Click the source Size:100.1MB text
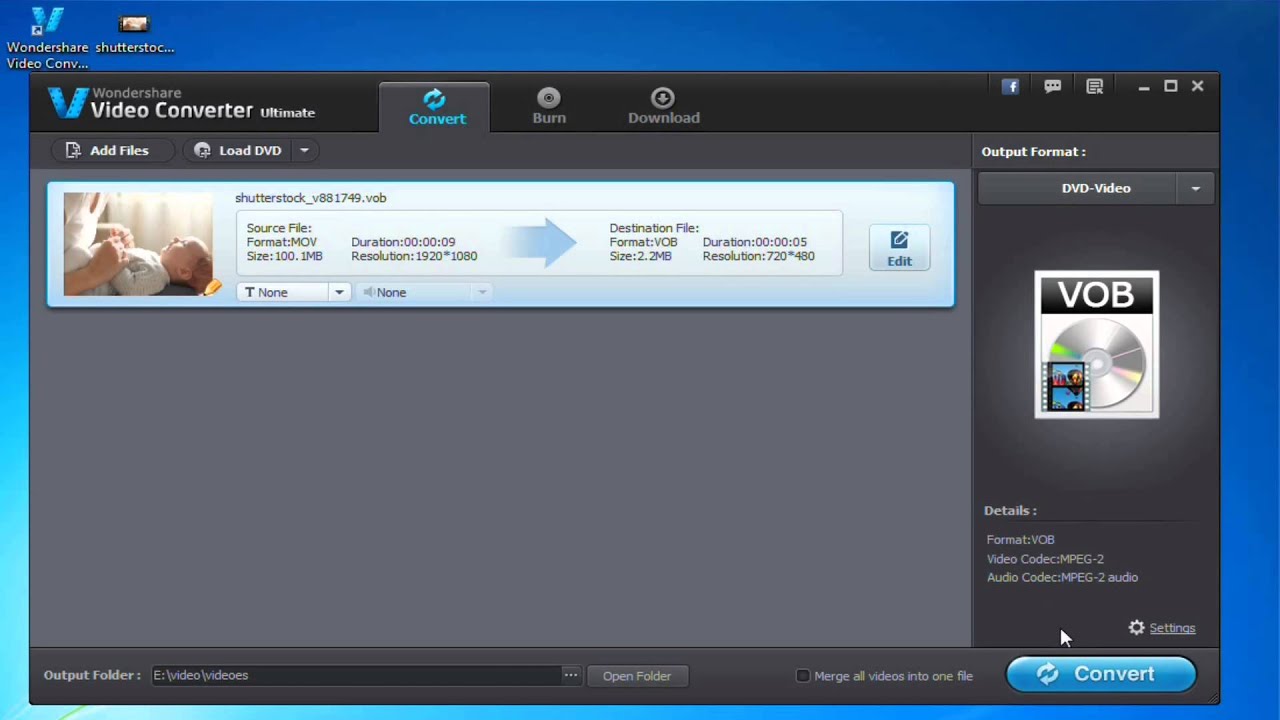 [x=285, y=256]
